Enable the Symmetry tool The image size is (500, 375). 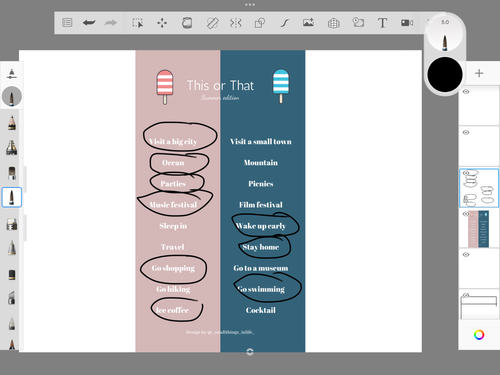236,23
